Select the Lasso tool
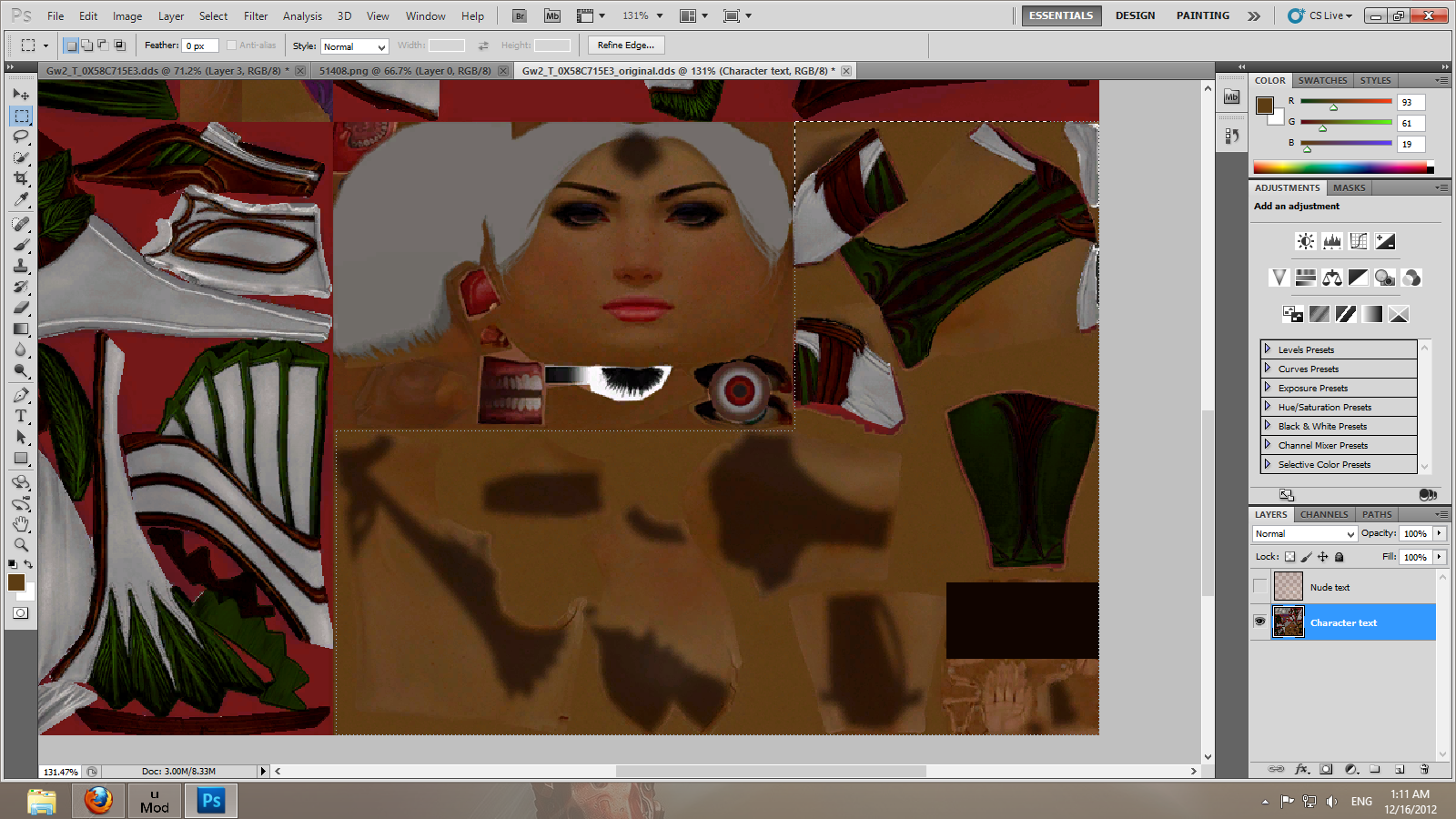Viewport: 1456px width, 819px height. pyautogui.click(x=21, y=136)
